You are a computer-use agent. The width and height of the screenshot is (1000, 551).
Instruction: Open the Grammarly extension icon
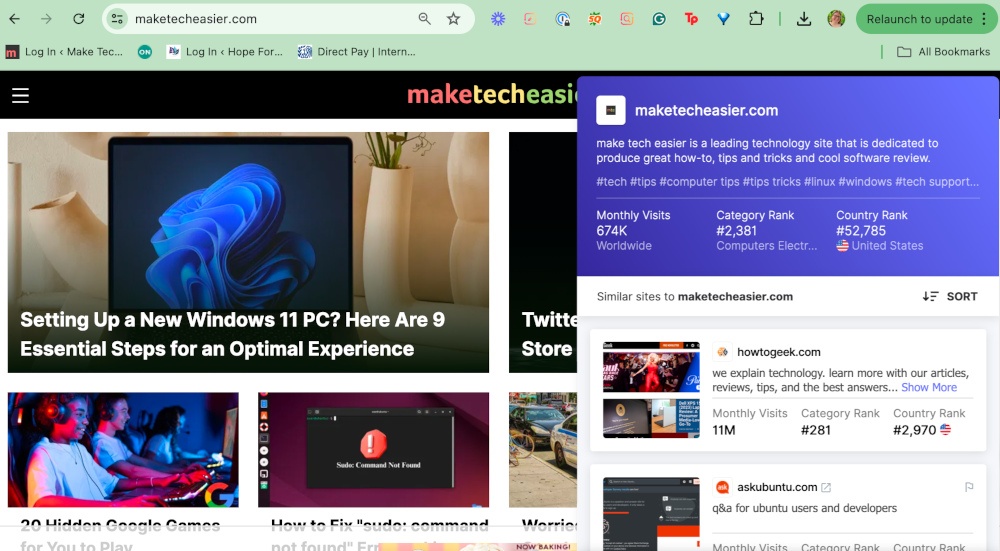(659, 19)
